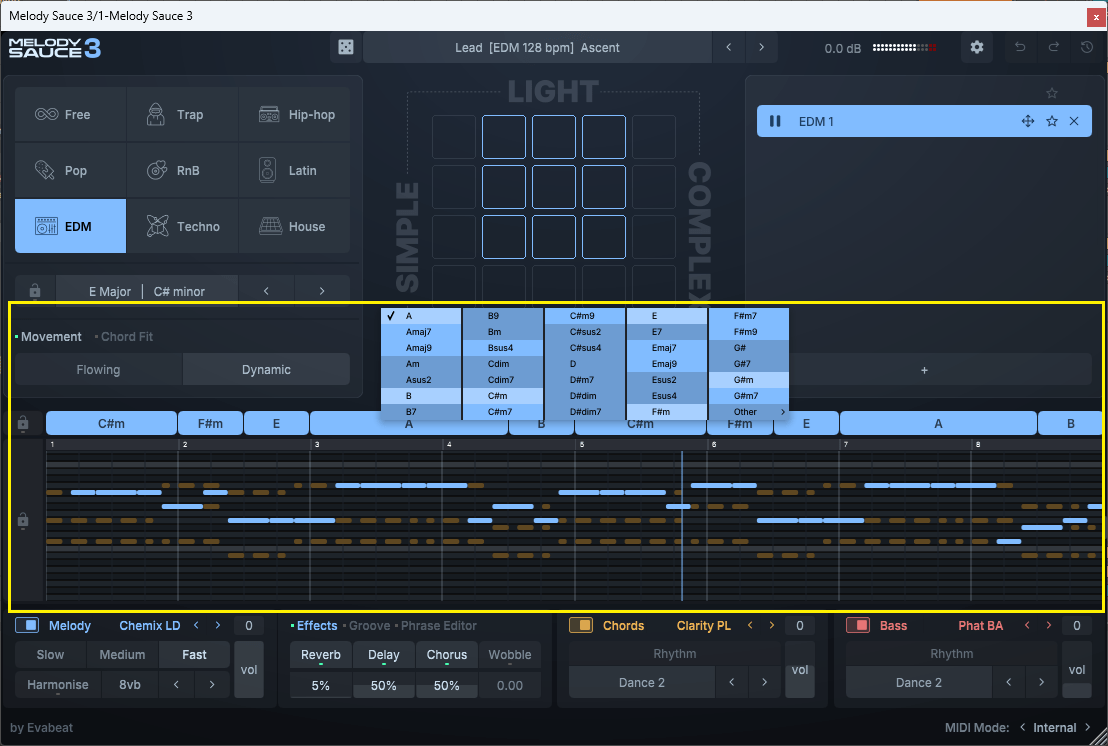This screenshot has height=746, width=1108.
Task: Click the move icon on EDM 1
Action: coord(1027,121)
